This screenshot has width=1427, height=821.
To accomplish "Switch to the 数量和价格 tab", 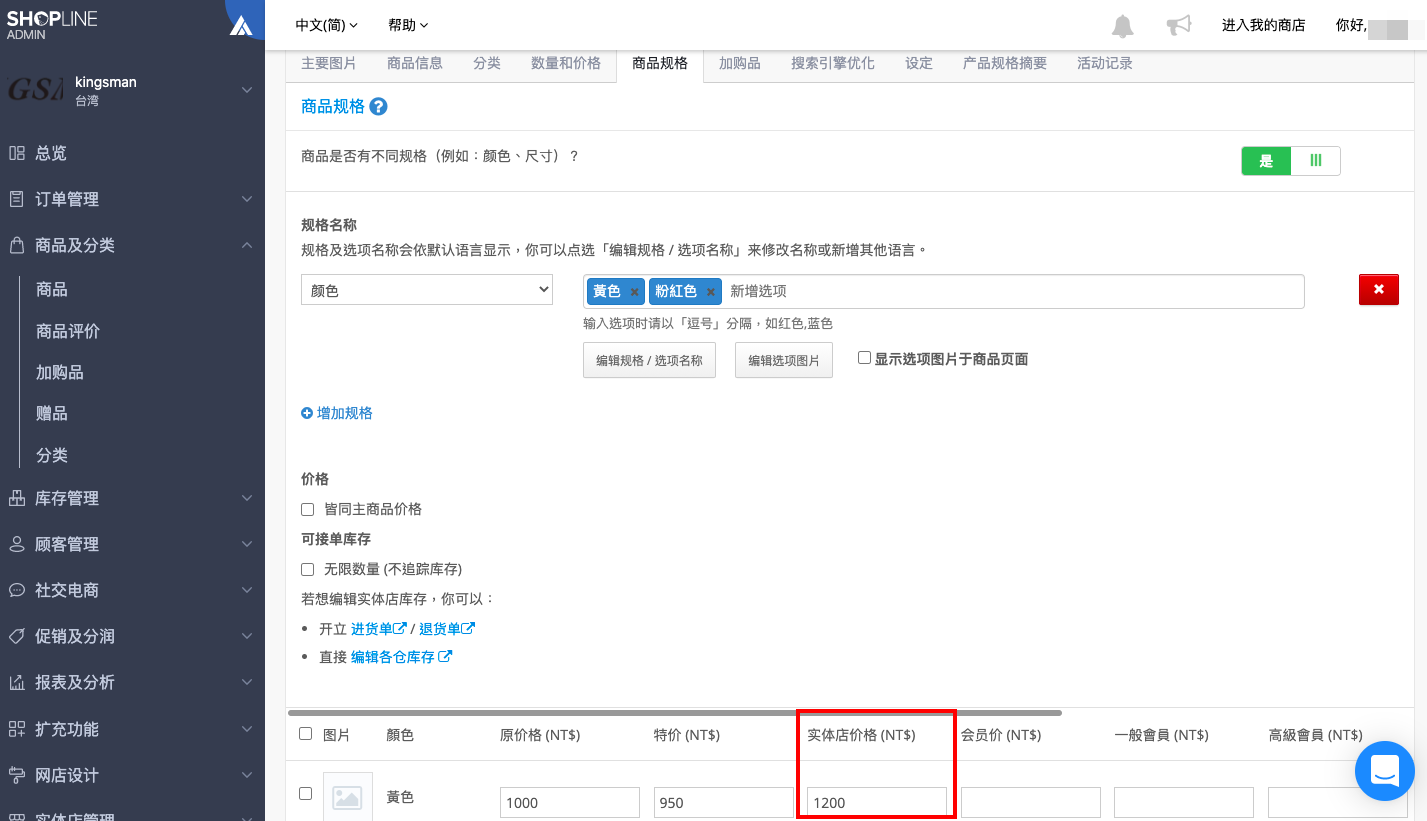I will click(566, 63).
